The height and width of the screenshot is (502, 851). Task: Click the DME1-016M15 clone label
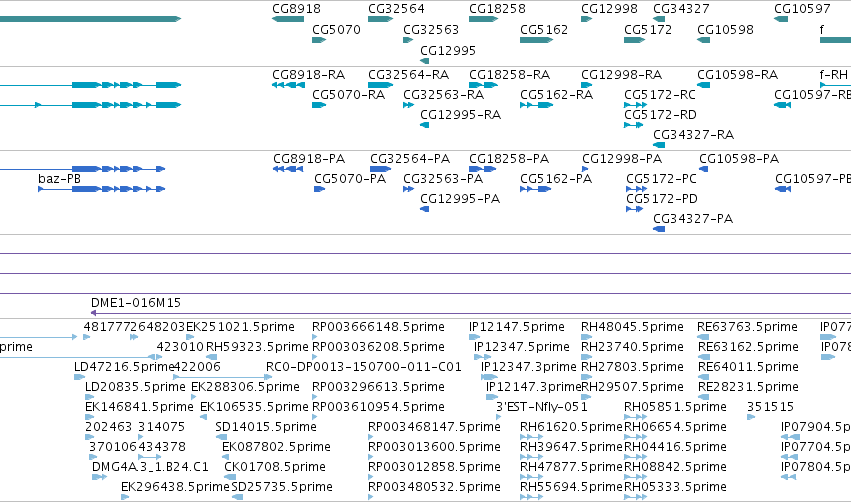[136, 303]
